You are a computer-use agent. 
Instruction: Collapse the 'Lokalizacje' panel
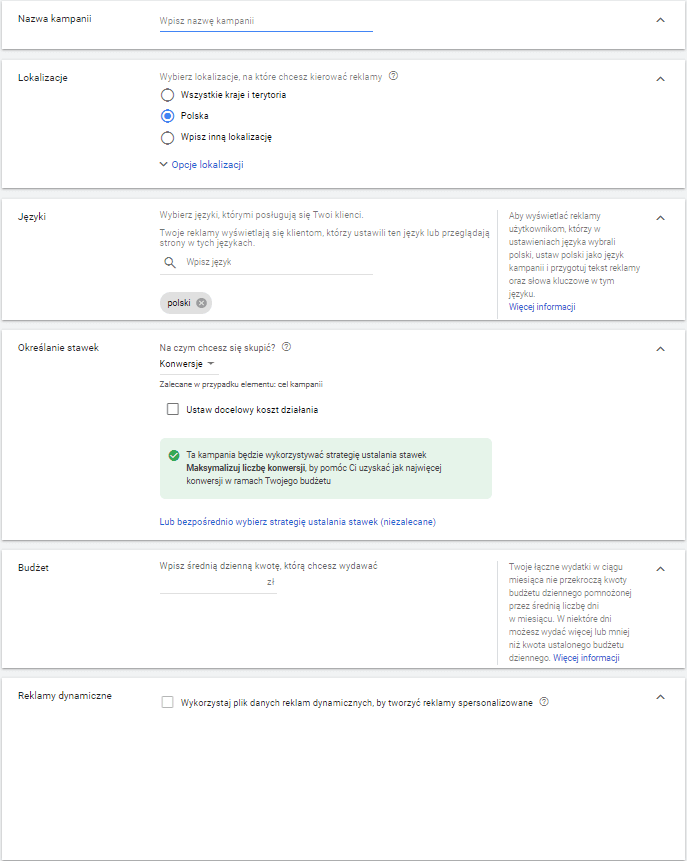pyautogui.click(x=660, y=78)
